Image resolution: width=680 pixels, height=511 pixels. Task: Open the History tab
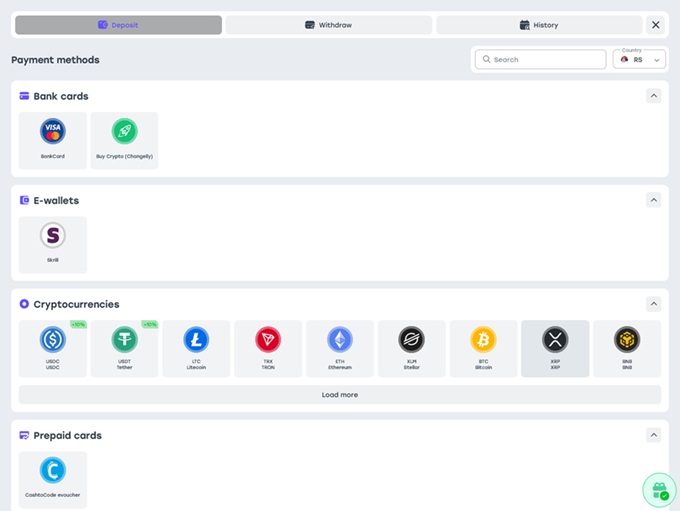(x=539, y=25)
